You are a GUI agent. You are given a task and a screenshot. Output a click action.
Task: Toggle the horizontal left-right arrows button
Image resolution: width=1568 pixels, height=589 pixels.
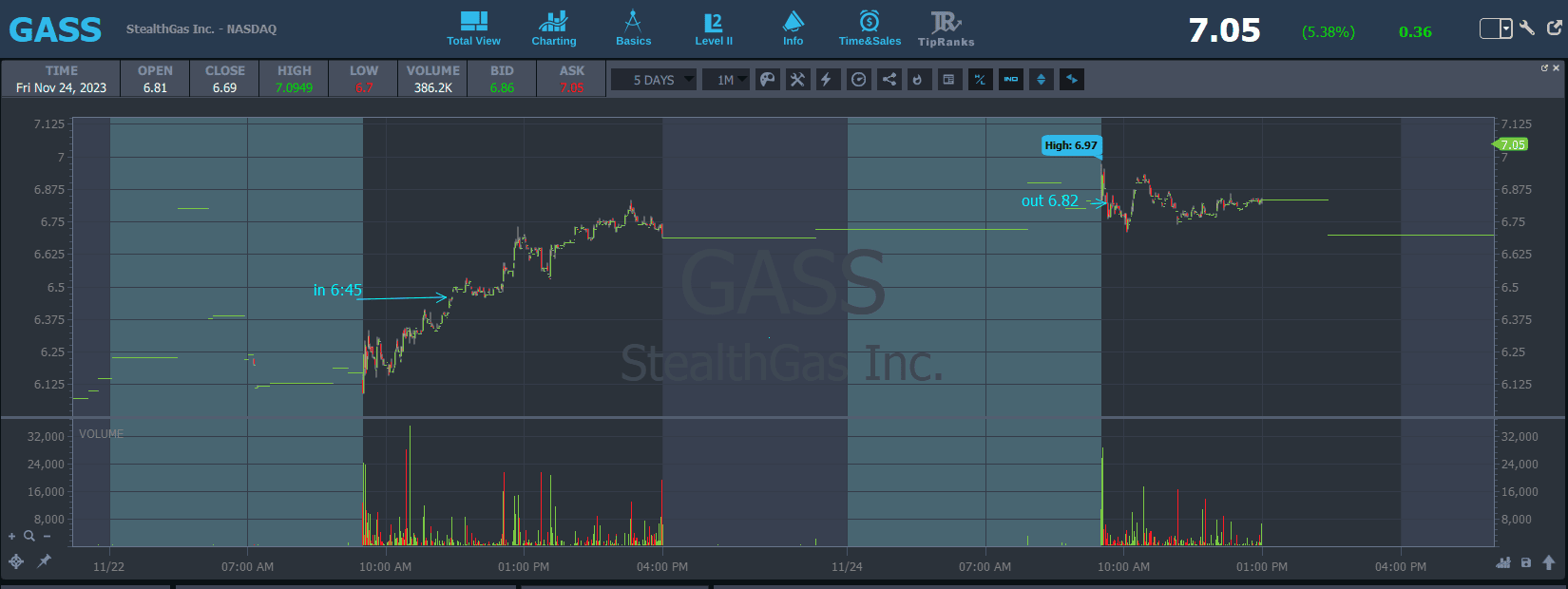point(1071,80)
